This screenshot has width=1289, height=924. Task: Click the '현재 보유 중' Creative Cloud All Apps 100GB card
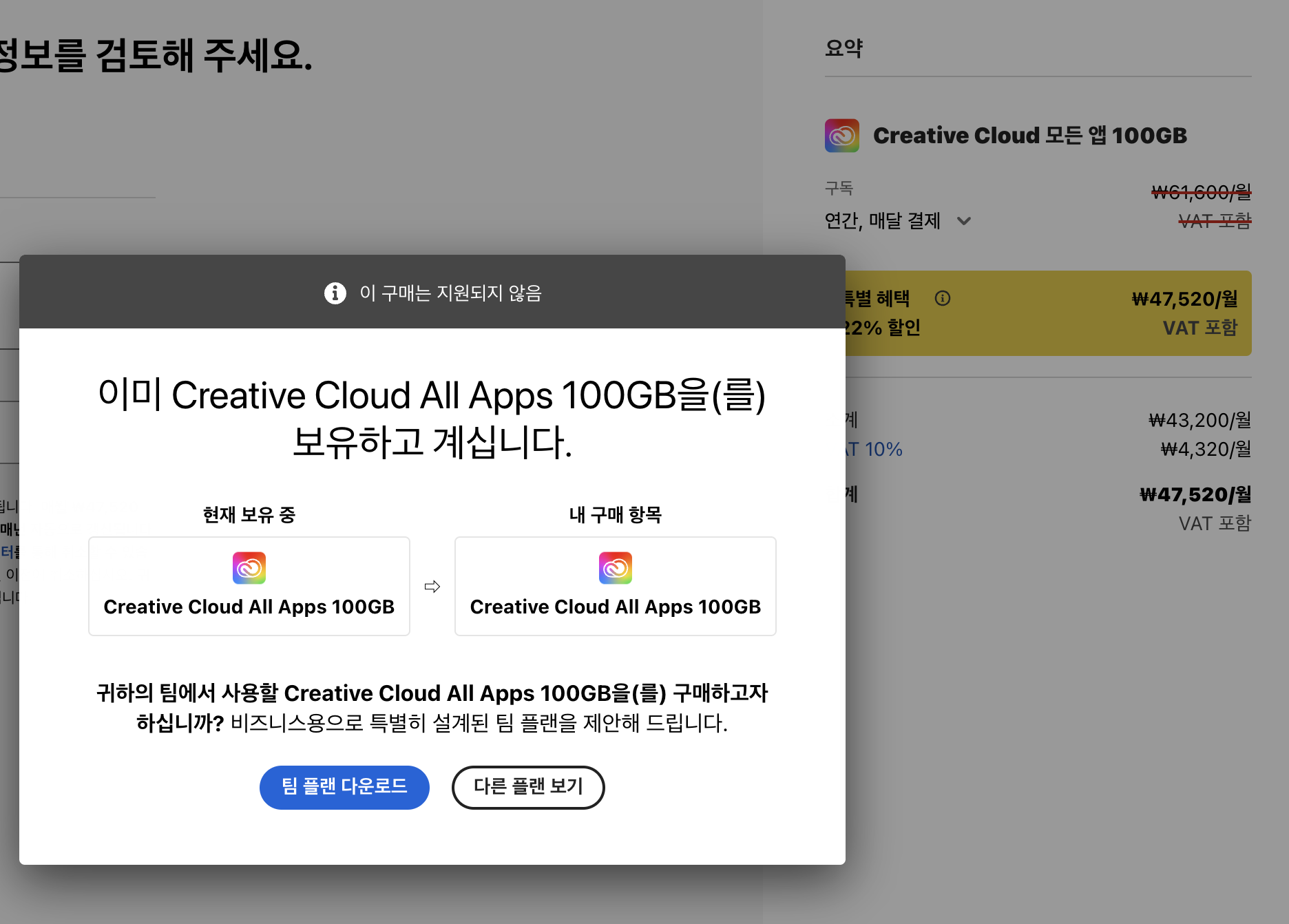click(249, 586)
